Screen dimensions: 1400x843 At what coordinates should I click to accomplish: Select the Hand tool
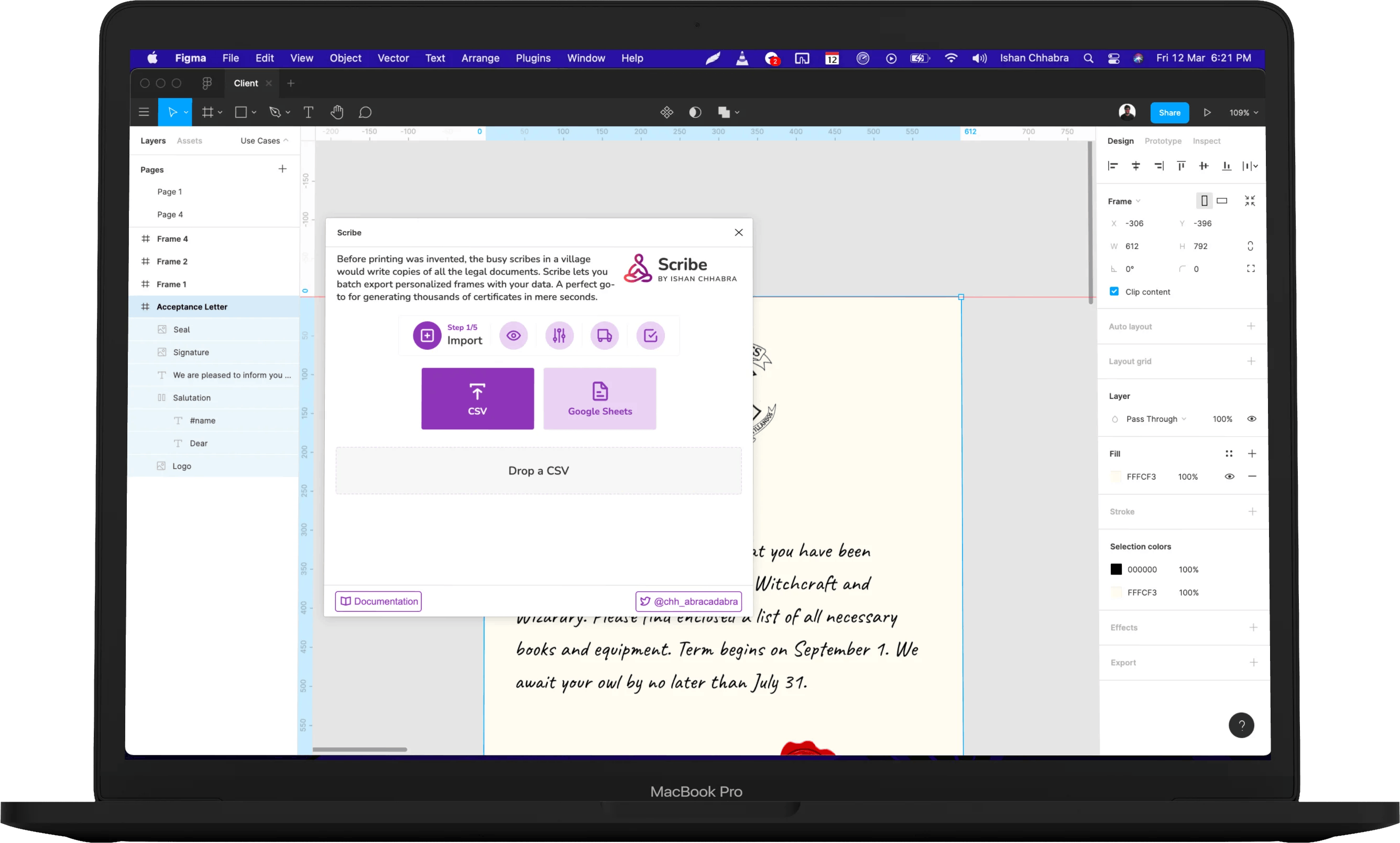point(337,113)
